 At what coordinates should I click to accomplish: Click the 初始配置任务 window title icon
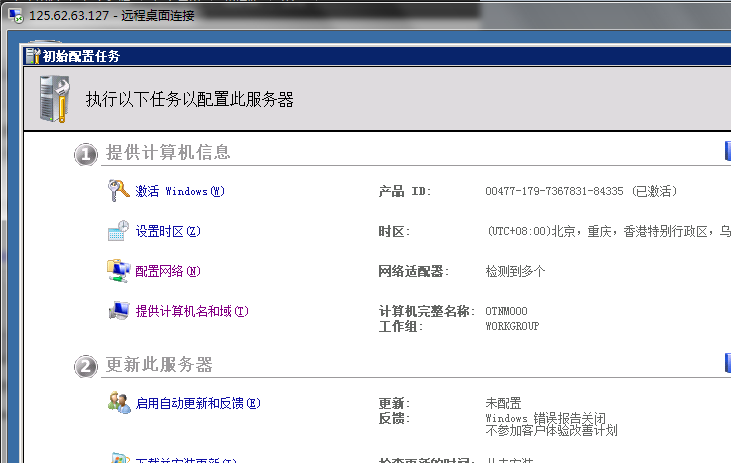tap(33, 56)
